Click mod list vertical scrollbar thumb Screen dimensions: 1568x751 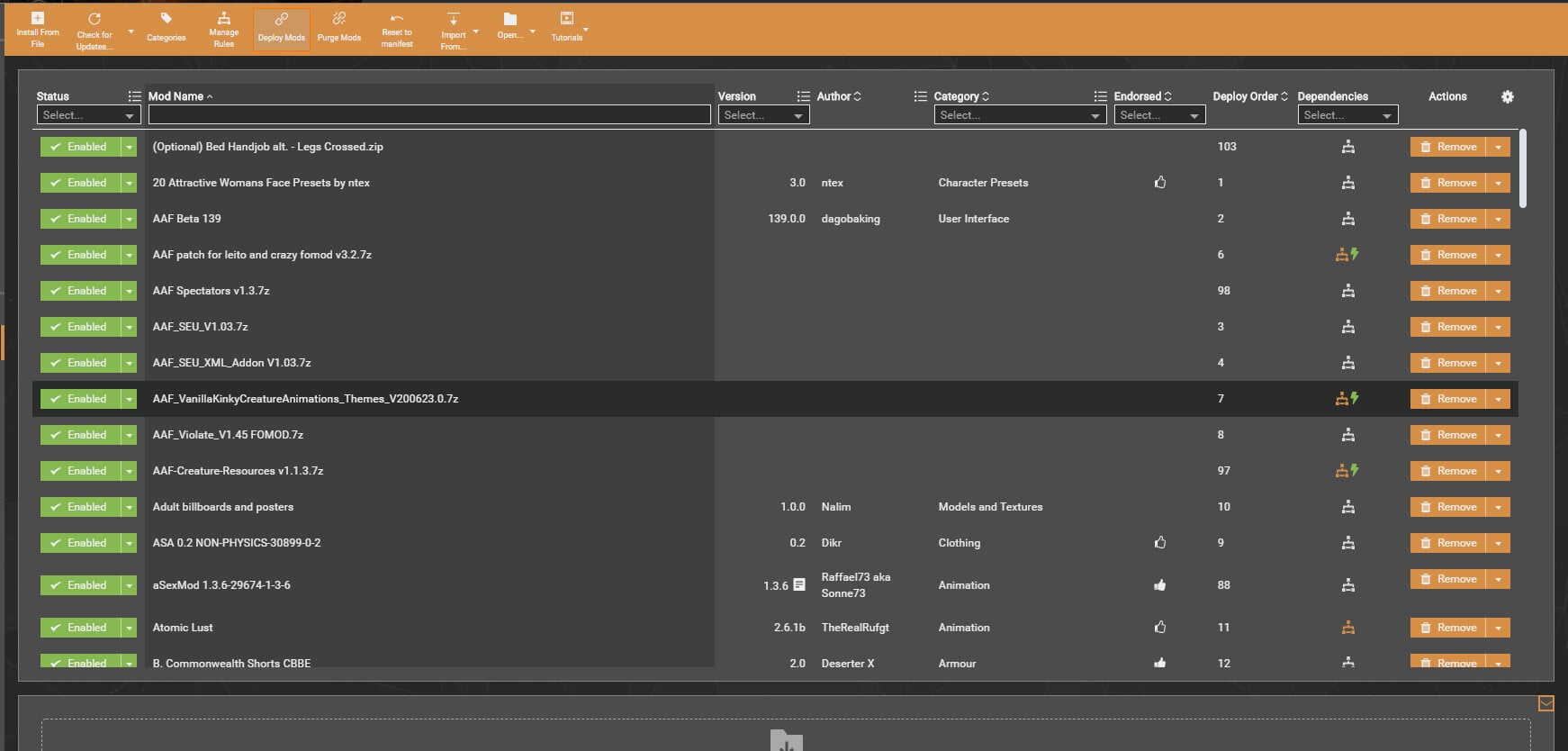click(x=1523, y=169)
